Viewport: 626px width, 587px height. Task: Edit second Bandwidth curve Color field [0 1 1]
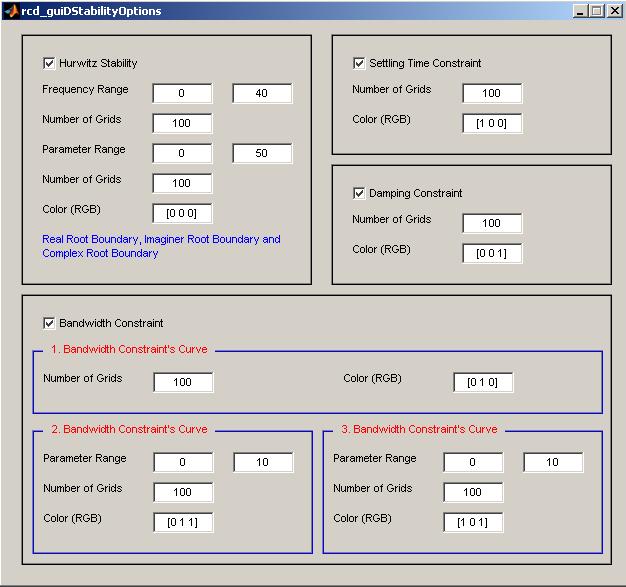click(x=183, y=522)
